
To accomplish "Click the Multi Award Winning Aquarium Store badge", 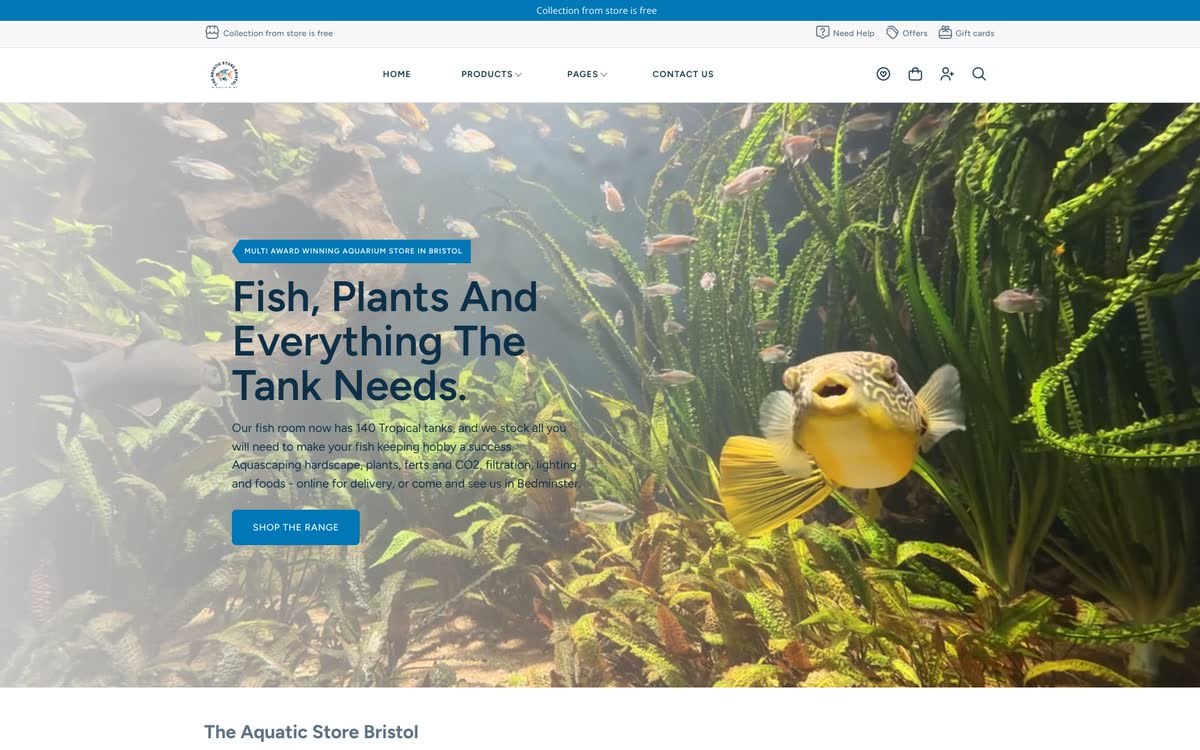I will coord(352,251).
